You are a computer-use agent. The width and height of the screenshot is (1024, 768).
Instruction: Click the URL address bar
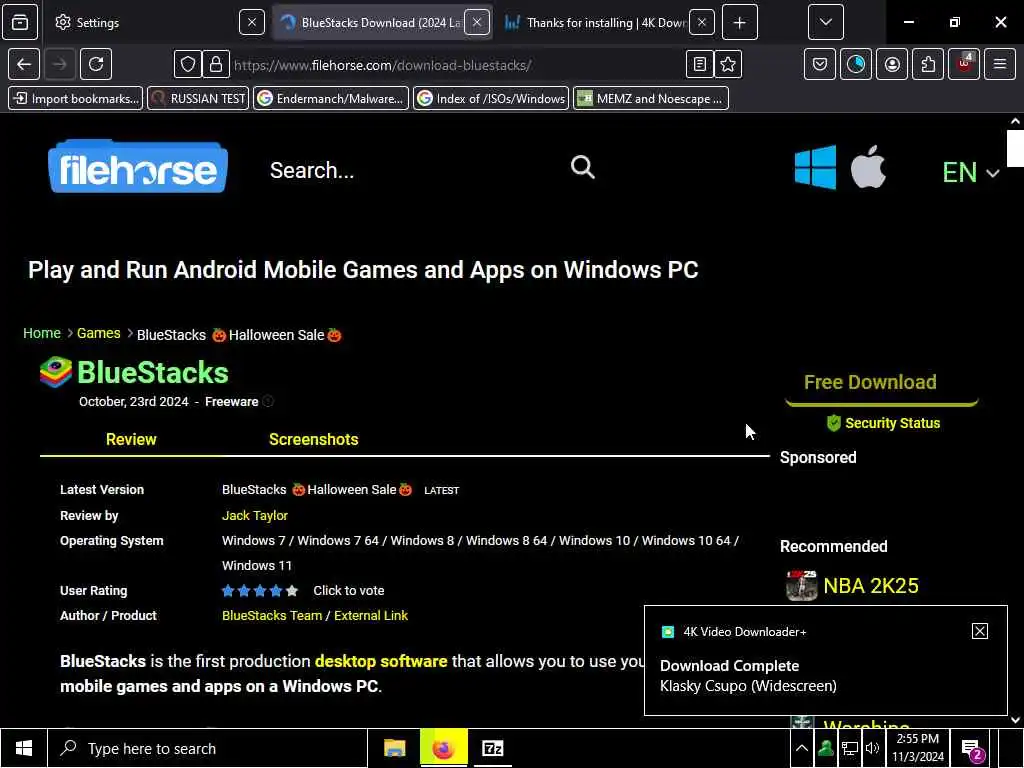[457, 65]
